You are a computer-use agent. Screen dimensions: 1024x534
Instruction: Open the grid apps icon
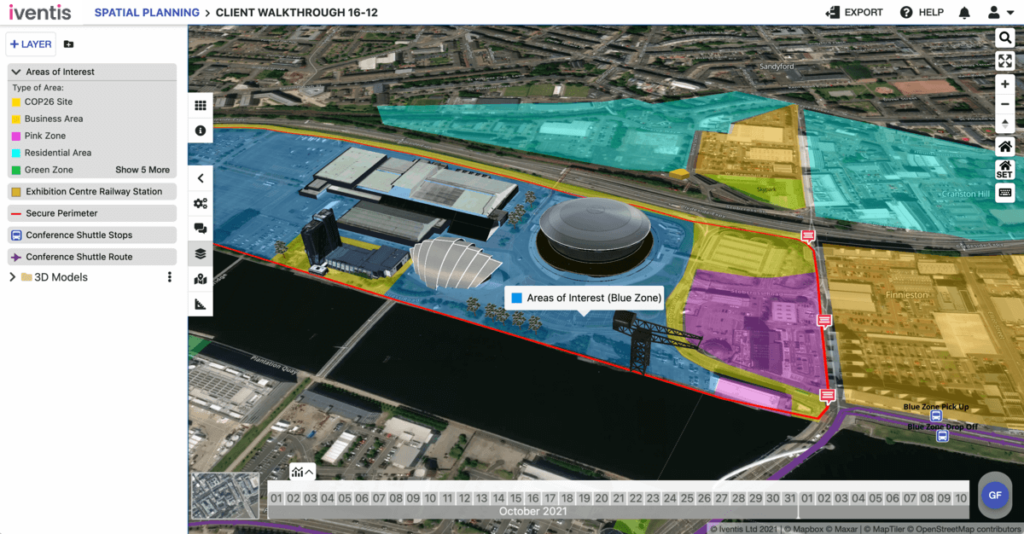point(201,105)
